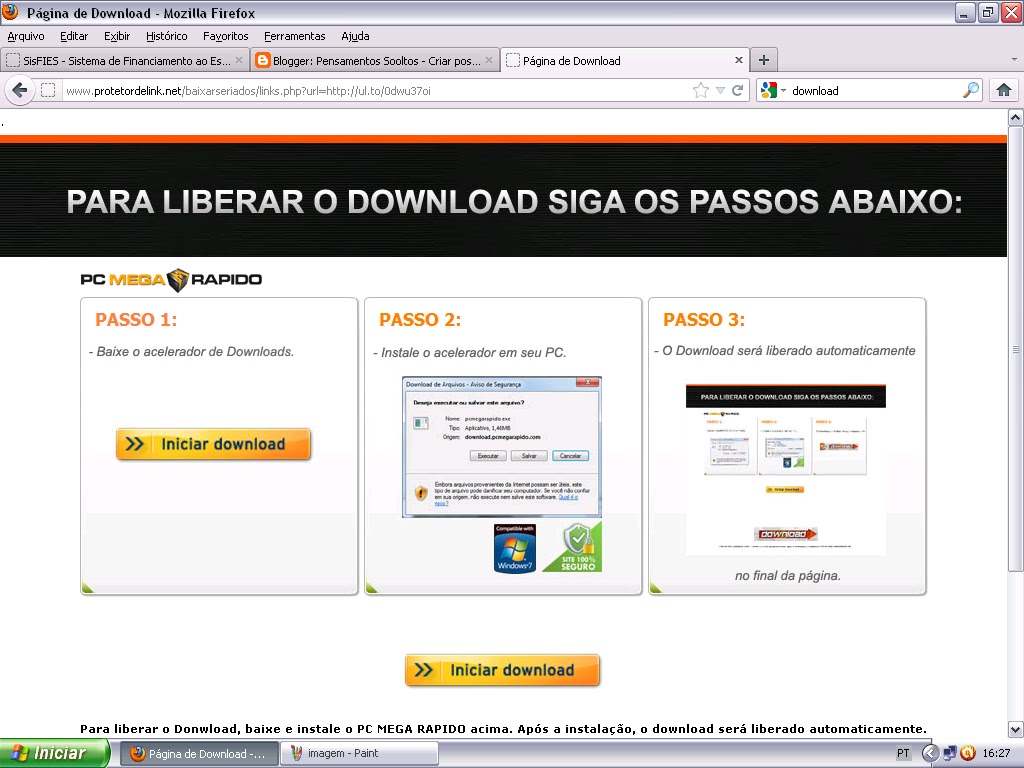Switch to imagem - Paint taskbar button
Image resolution: width=1024 pixels, height=768 pixels.
[x=359, y=754]
